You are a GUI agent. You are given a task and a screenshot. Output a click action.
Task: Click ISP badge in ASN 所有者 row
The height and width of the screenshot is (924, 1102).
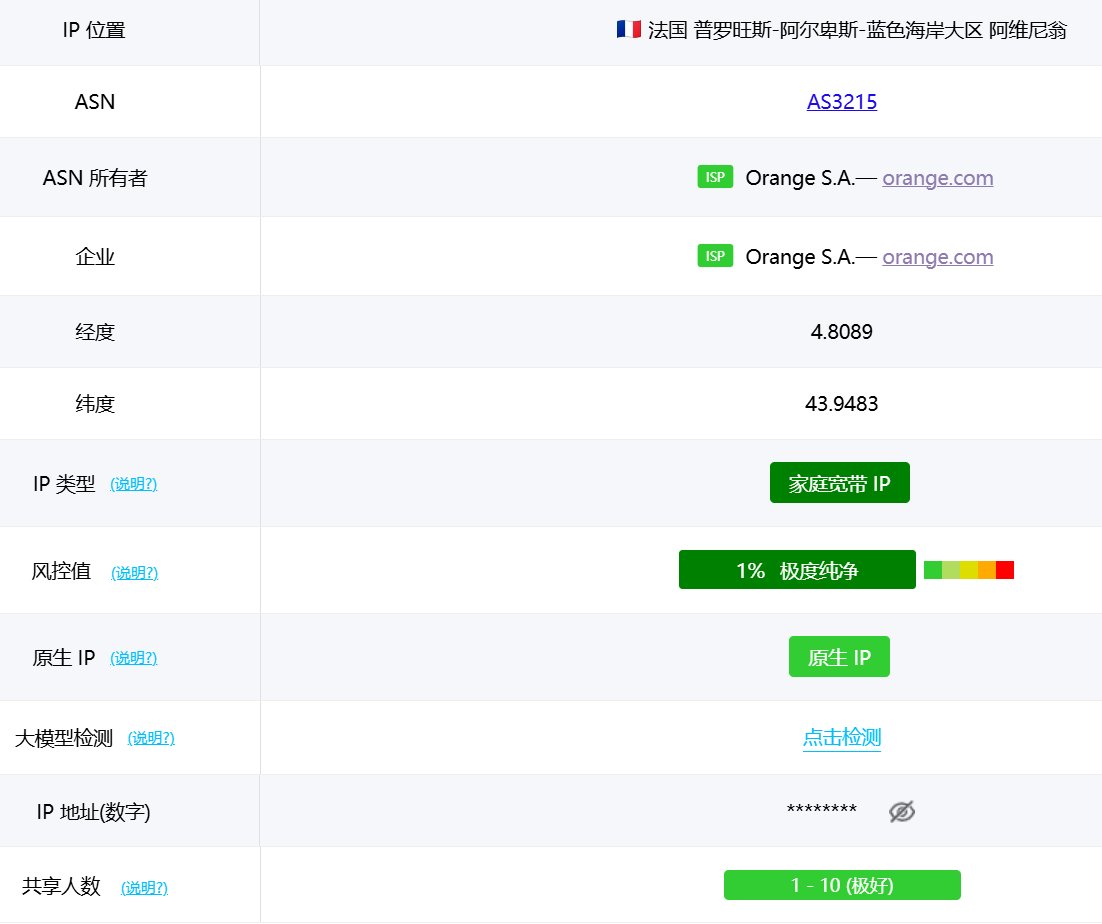[715, 177]
